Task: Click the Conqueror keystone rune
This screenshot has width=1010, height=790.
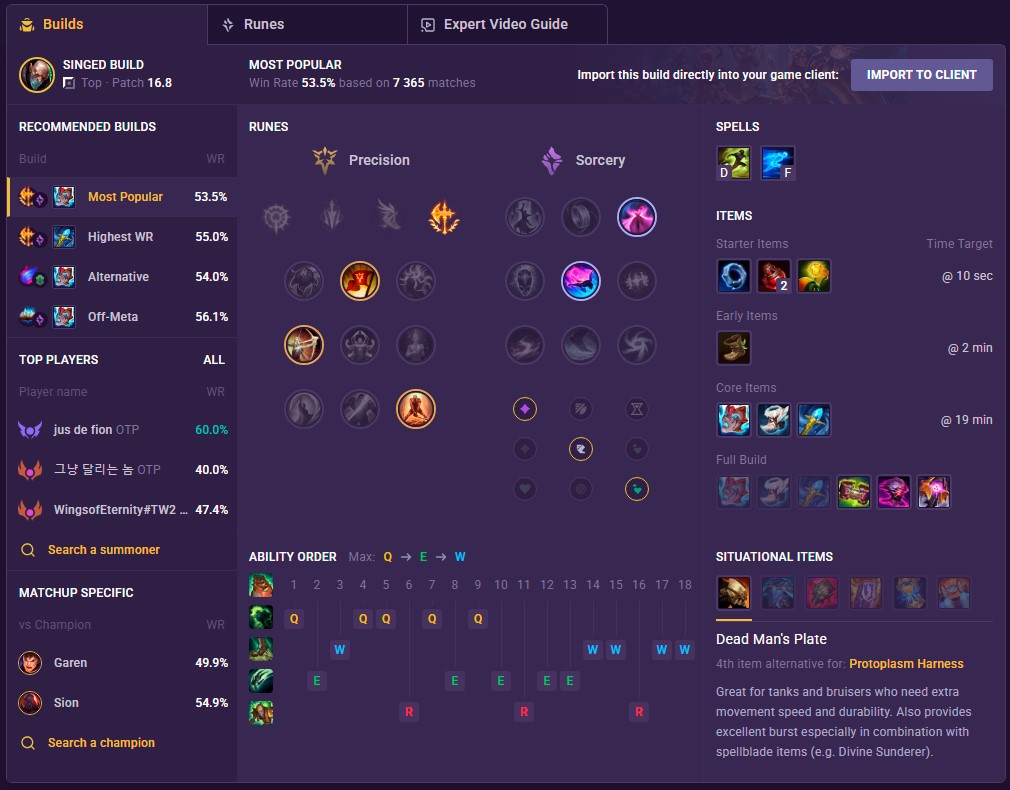Action: pyautogui.click(x=444, y=217)
